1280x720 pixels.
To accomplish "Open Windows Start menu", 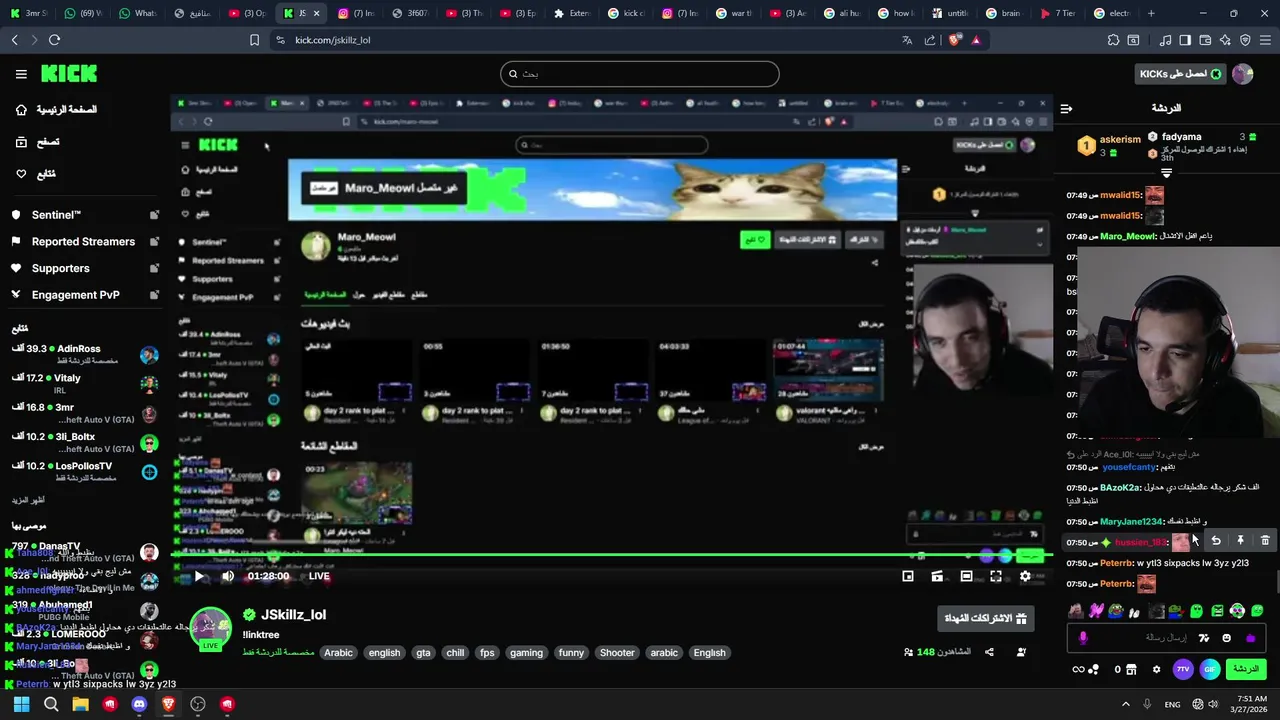I will point(22,704).
